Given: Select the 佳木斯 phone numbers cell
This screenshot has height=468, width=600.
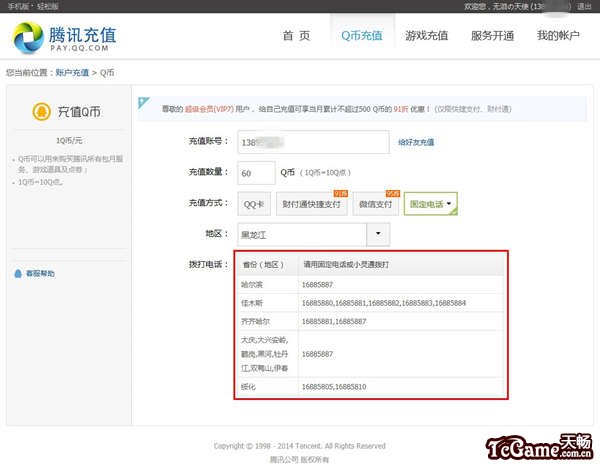Looking at the screenshot, I should click(401, 303).
